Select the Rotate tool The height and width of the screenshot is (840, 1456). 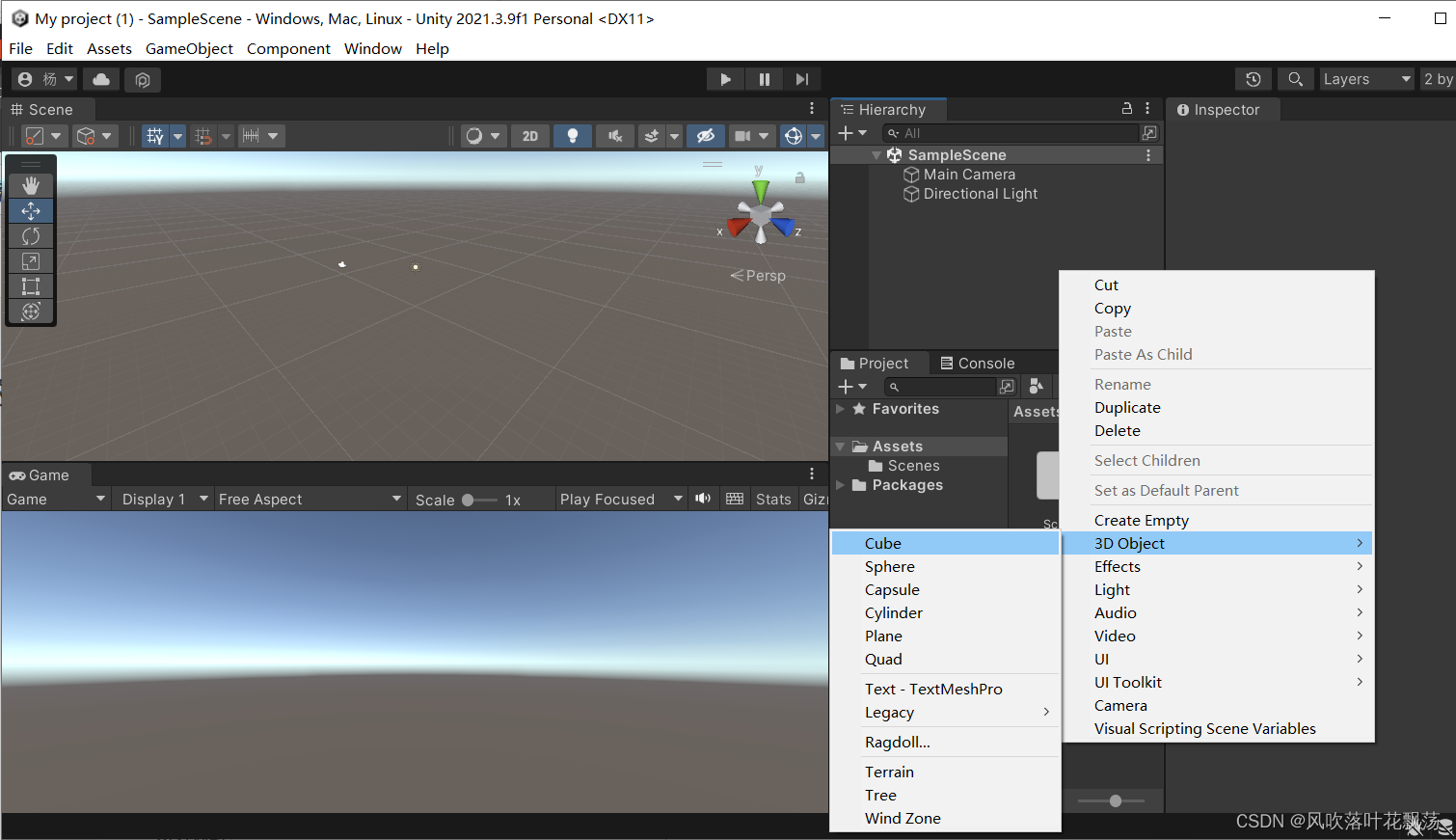tap(31, 235)
